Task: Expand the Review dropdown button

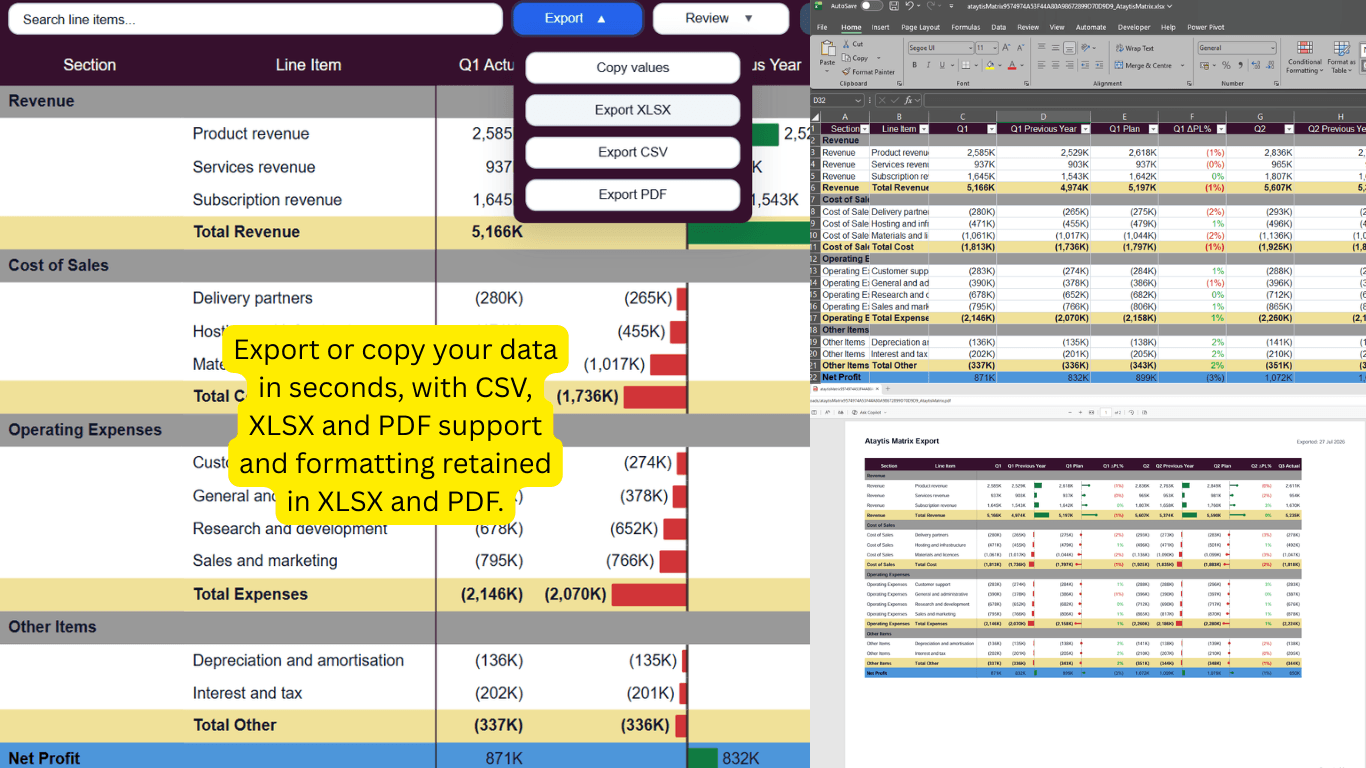Action: pyautogui.click(x=721, y=18)
